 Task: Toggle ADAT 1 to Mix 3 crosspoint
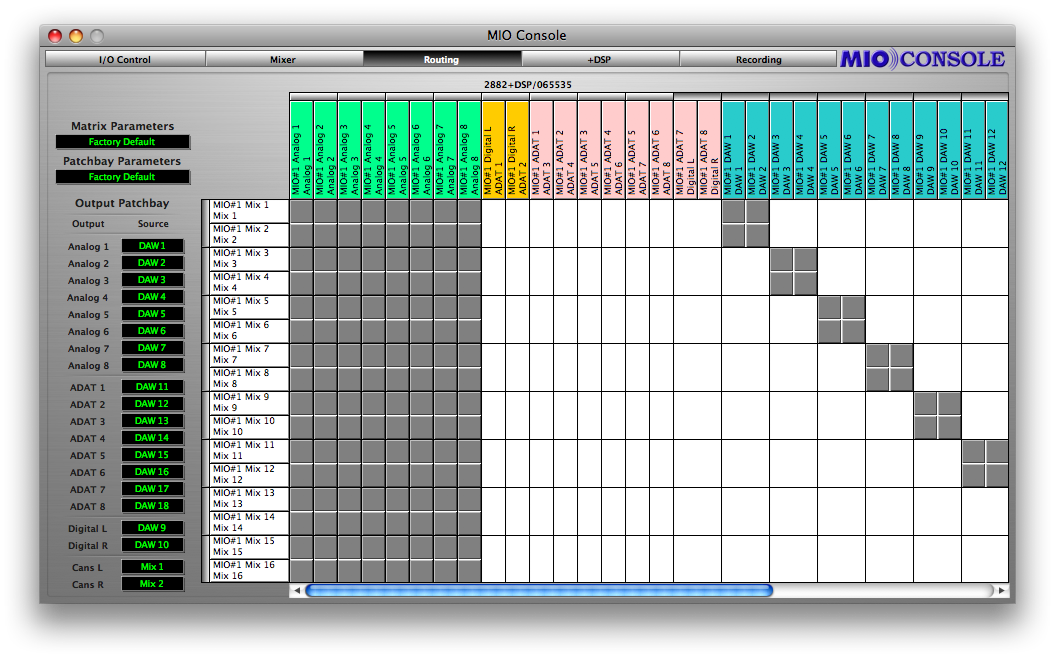pos(542,260)
